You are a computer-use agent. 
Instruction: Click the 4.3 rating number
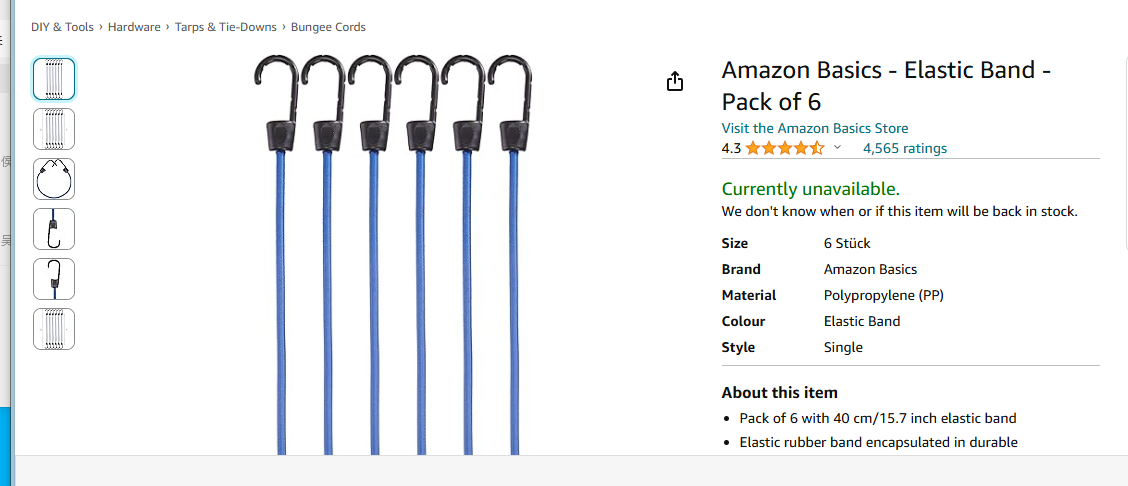point(731,149)
